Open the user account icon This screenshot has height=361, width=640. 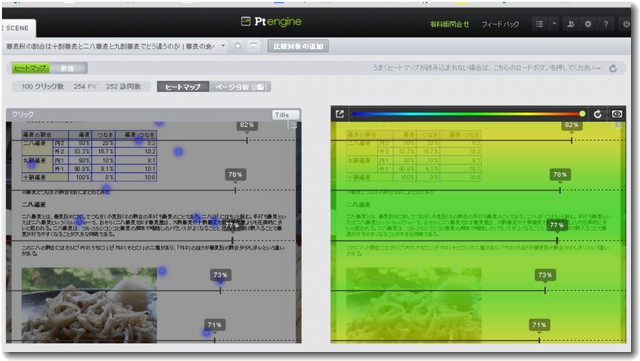click(x=571, y=24)
